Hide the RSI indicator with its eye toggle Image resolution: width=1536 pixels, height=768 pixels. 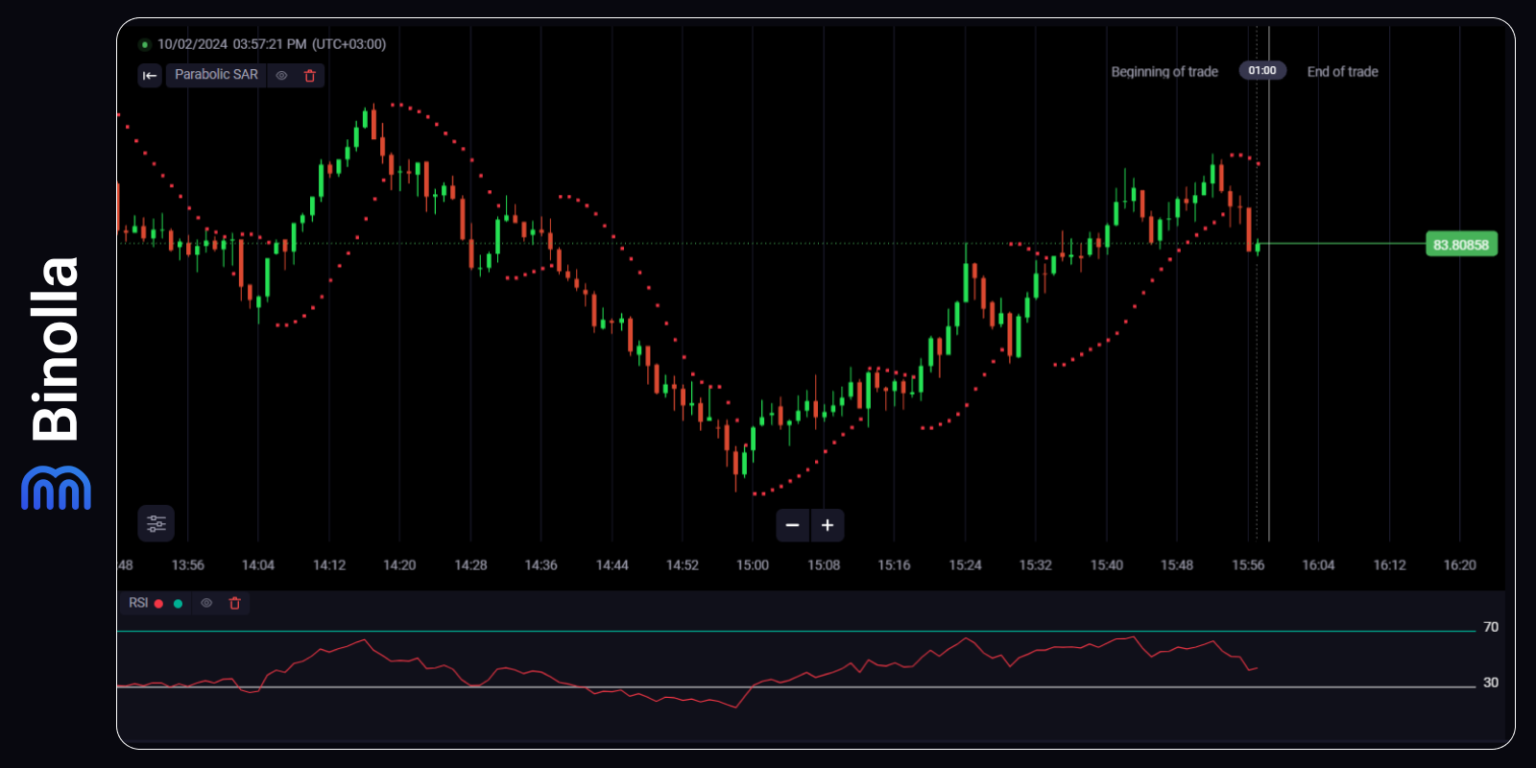click(x=206, y=603)
